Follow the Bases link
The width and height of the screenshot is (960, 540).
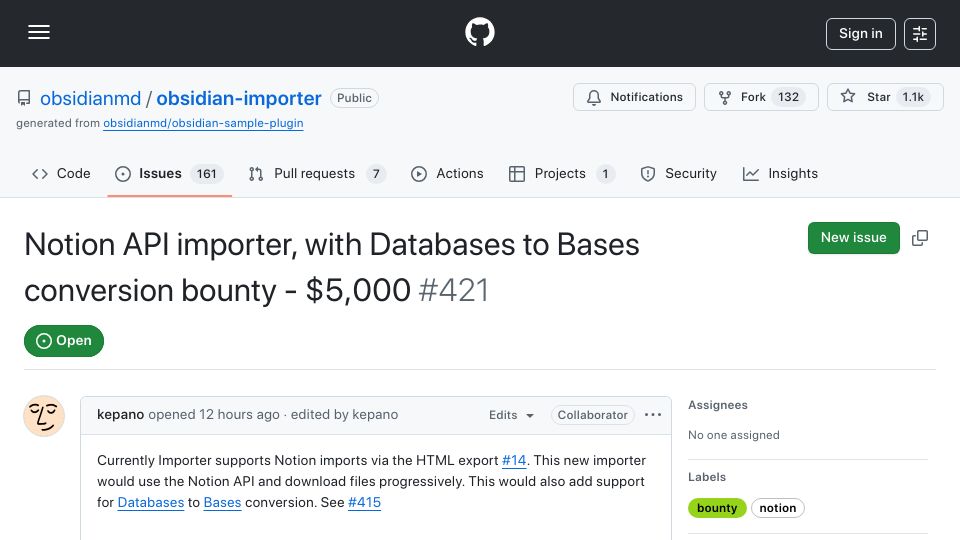[x=222, y=502]
